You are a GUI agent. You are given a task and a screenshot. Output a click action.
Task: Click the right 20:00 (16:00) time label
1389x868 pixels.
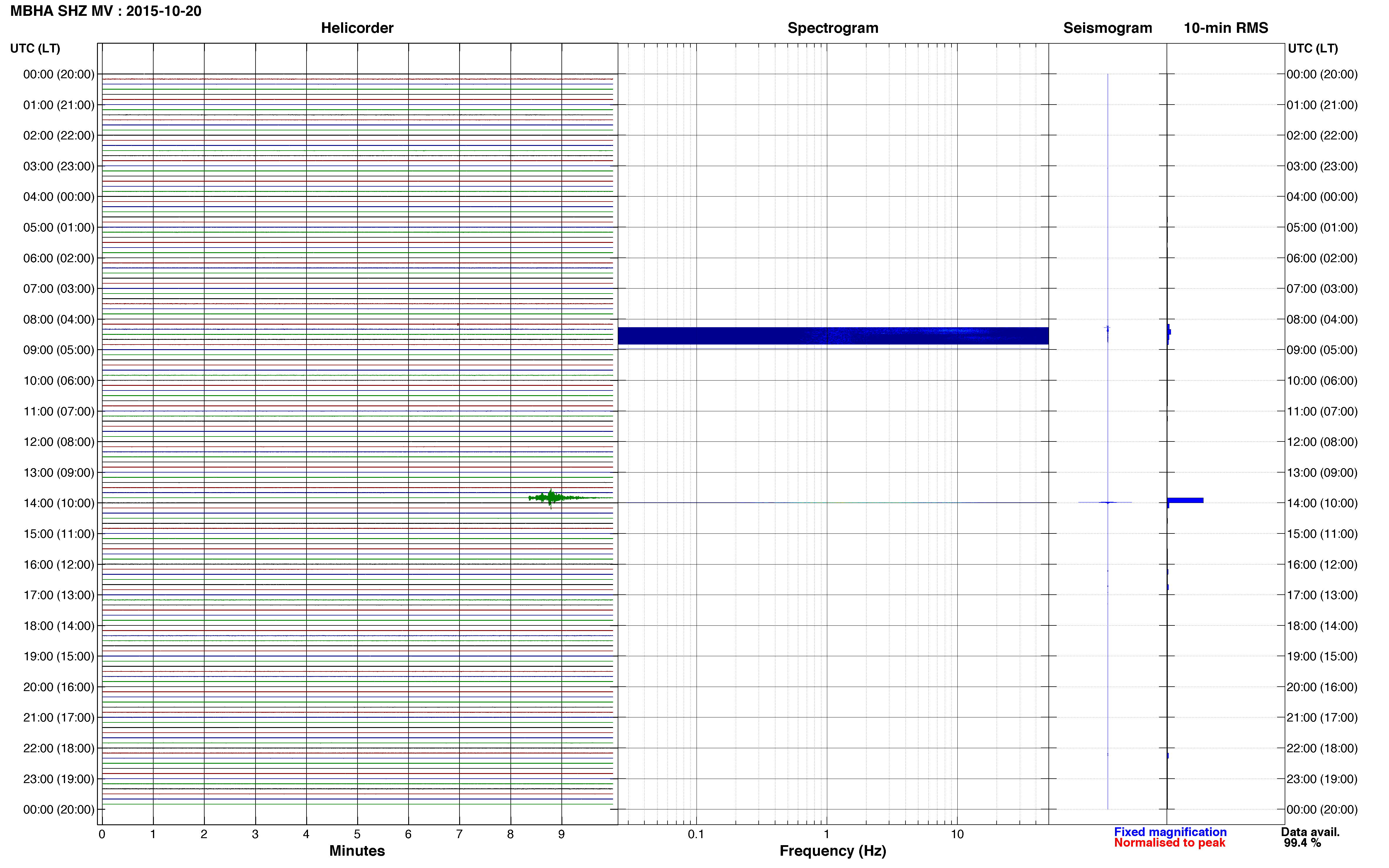pyautogui.click(x=1322, y=687)
